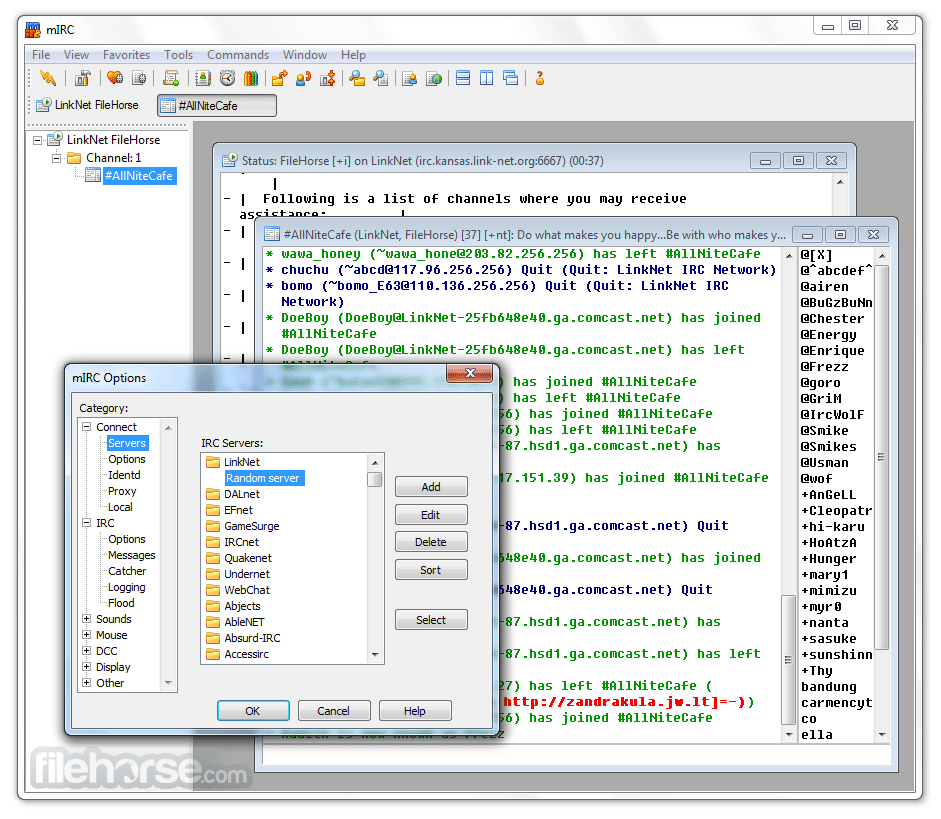Screen dimensions: 941x819
Task: Select Flood under IRC category
Action: coord(121,603)
